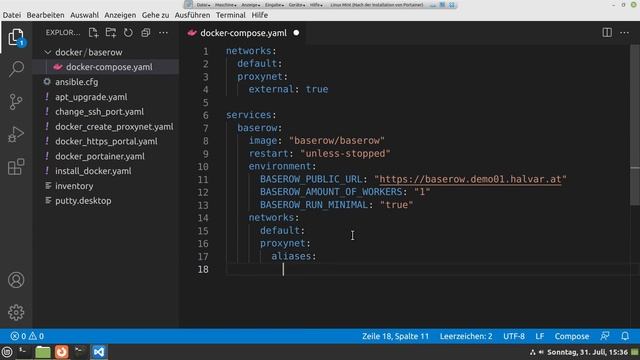
Task: Open the Source Control view
Action: (16, 102)
